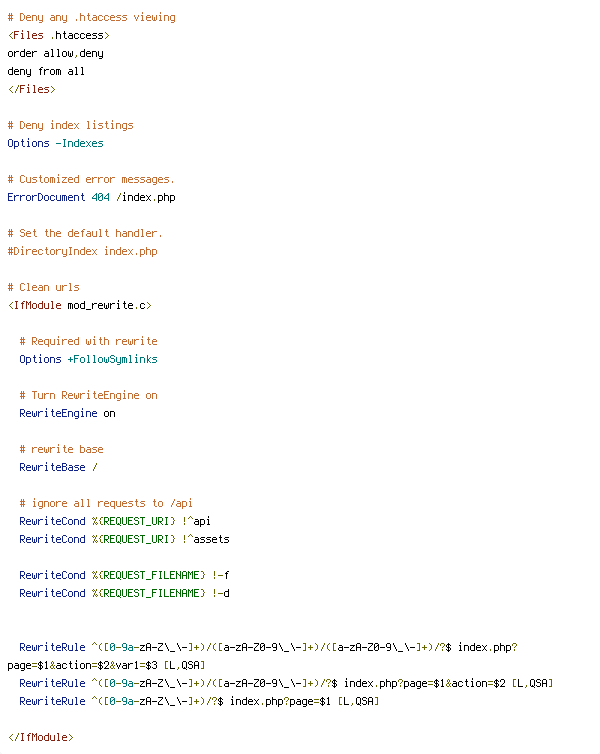Click the 'Options +FollowSymlinks' directive

(88, 359)
